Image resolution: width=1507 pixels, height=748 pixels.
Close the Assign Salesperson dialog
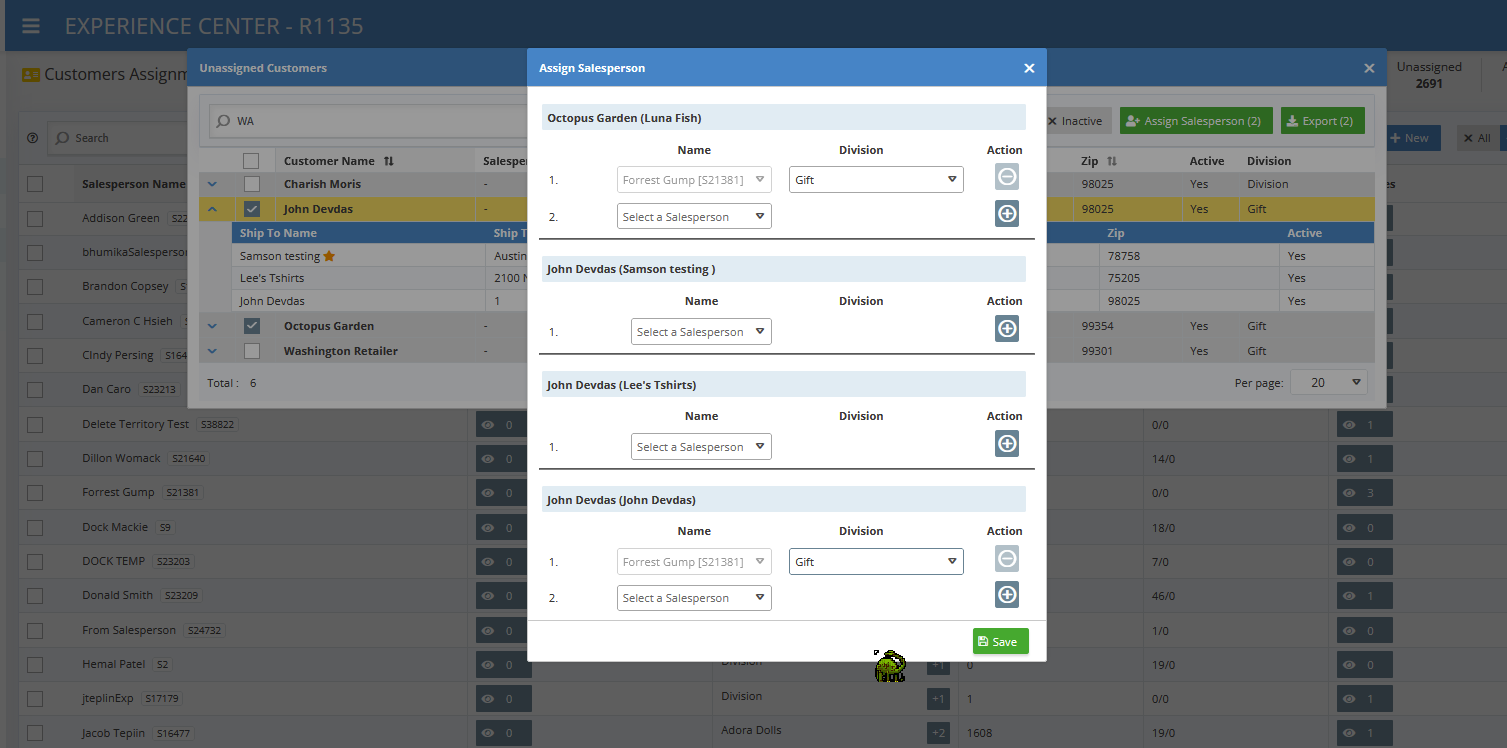click(x=1029, y=68)
